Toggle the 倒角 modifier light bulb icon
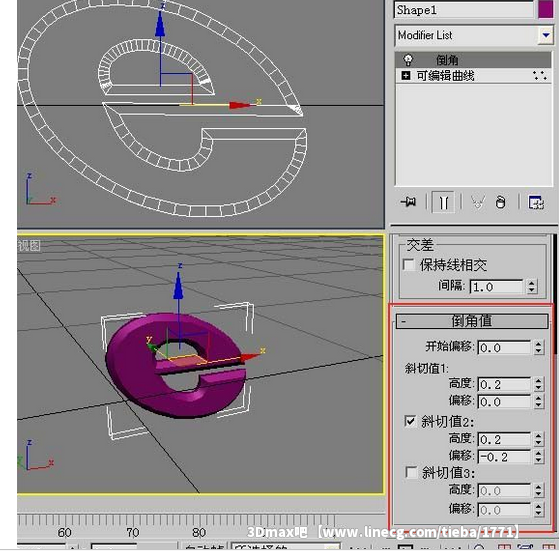559x551 pixels. [x=408, y=60]
